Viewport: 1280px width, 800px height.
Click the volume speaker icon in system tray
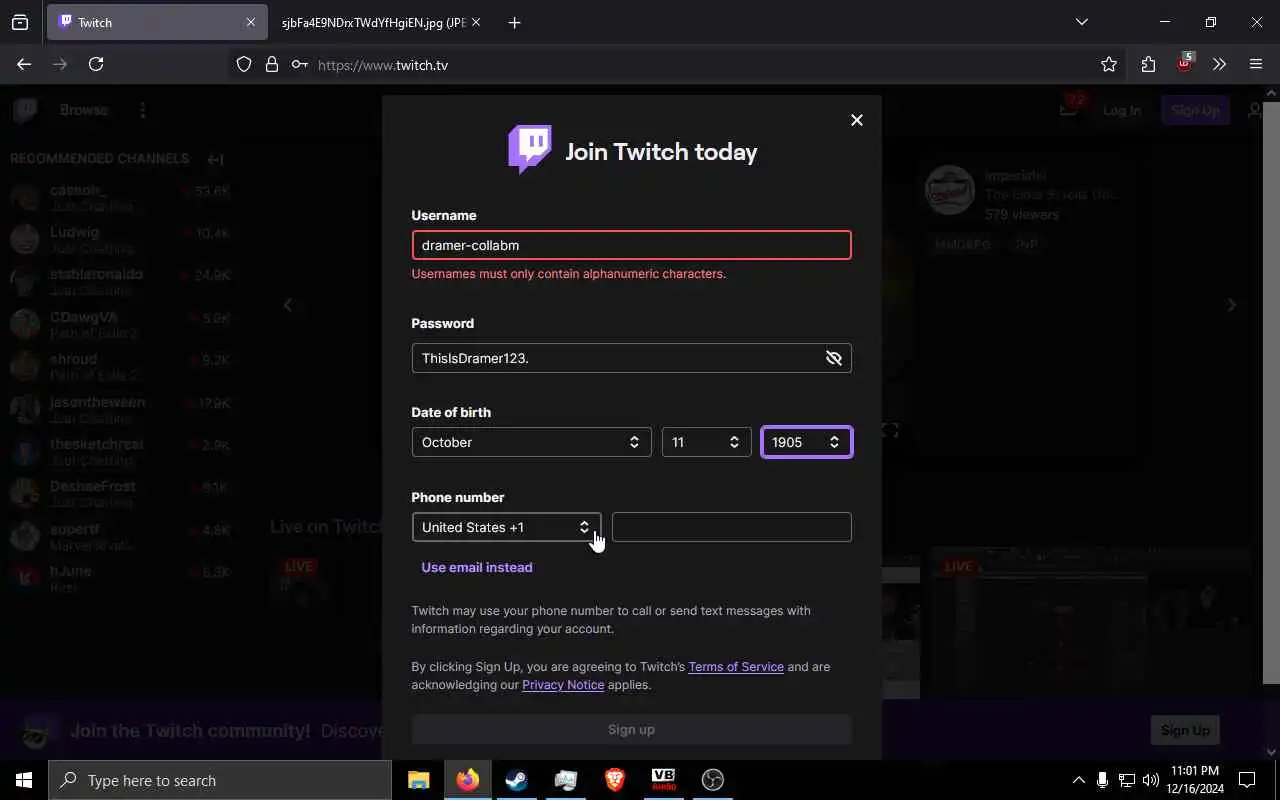pyautogui.click(x=1151, y=780)
